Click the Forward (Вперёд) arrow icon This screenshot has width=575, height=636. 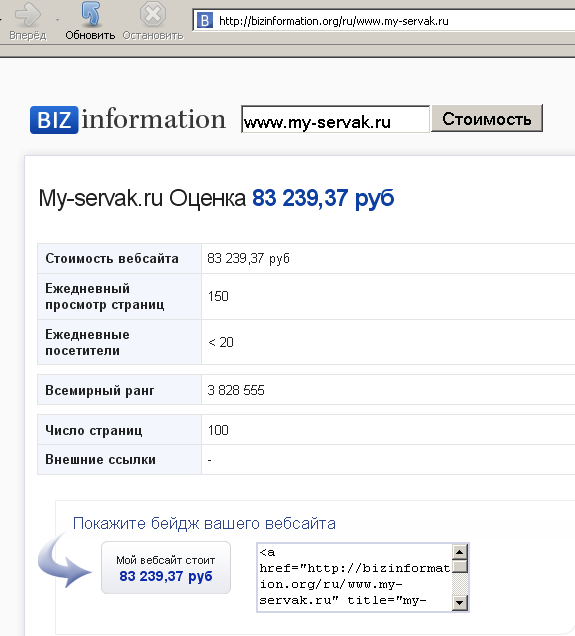tap(28, 15)
